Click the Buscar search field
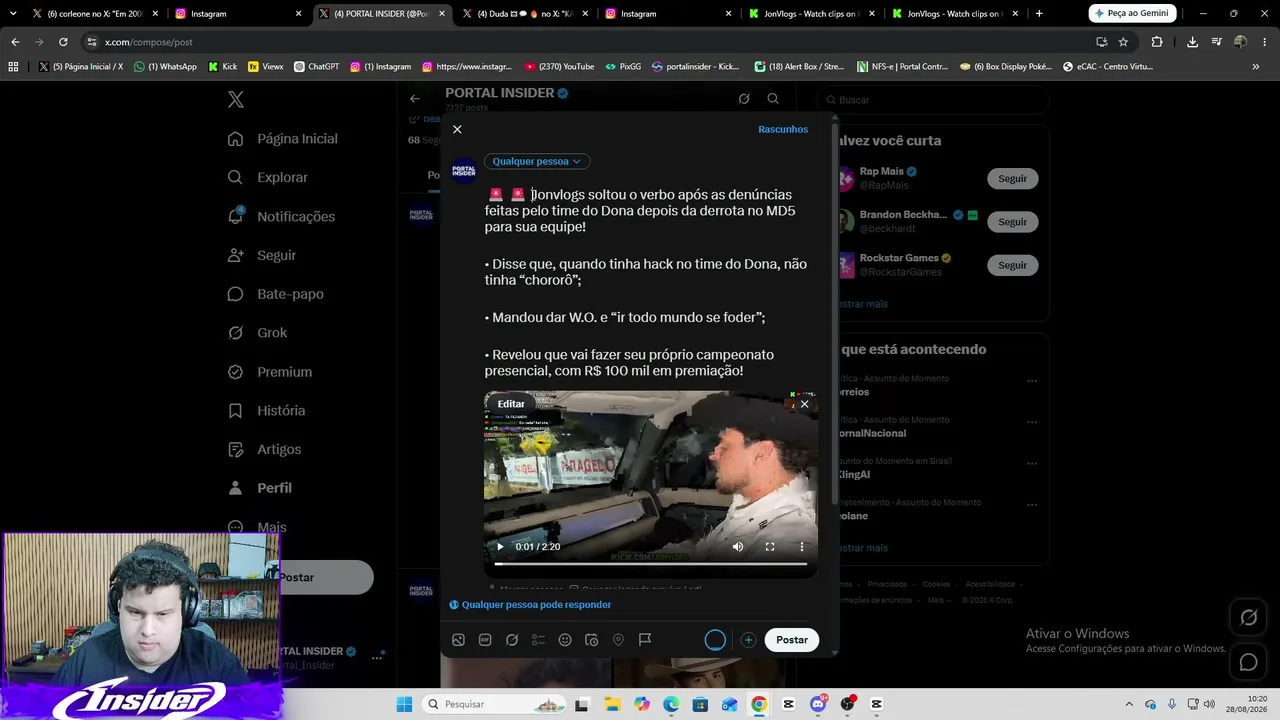 click(934, 100)
